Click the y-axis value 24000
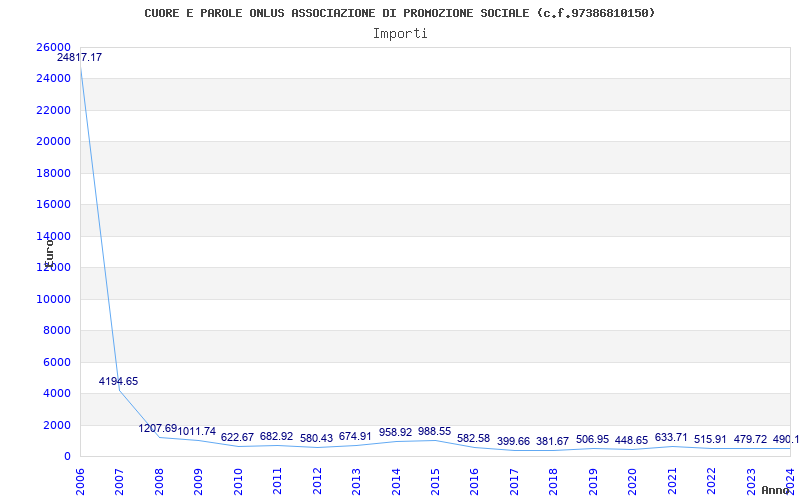Image resolution: width=800 pixels, height=500 pixels. click(53, 79)
